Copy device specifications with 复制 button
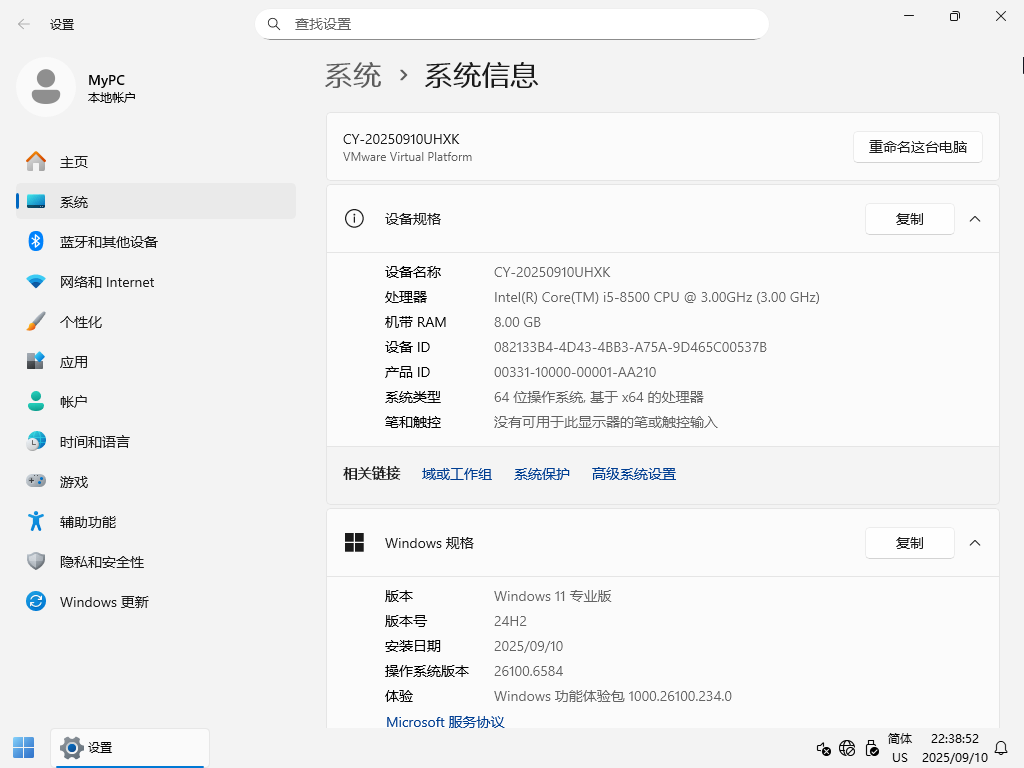This screenshot has width=1024, height=768. click(x=909, y=219)
